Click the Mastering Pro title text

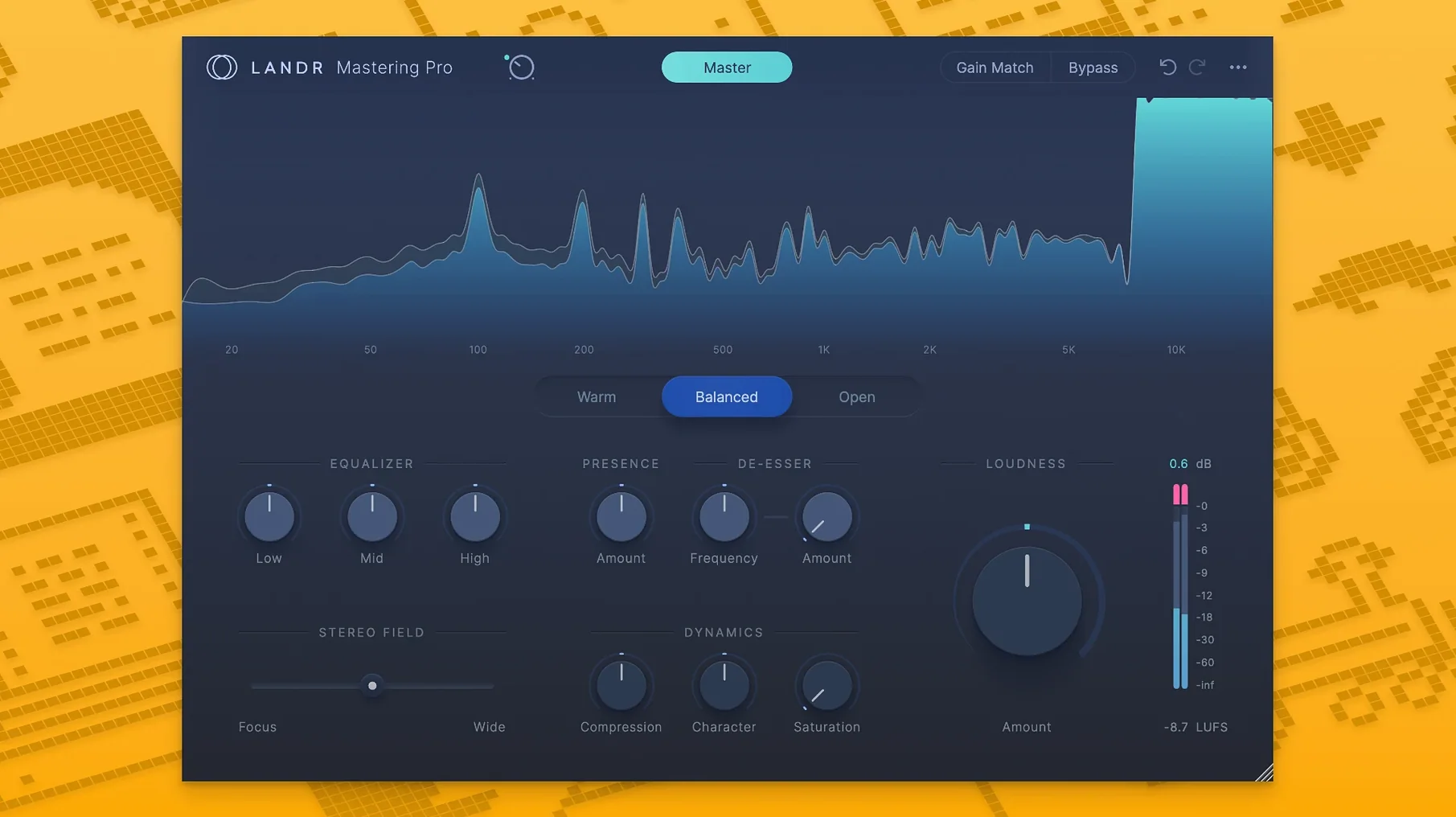[x=394, y=68]
